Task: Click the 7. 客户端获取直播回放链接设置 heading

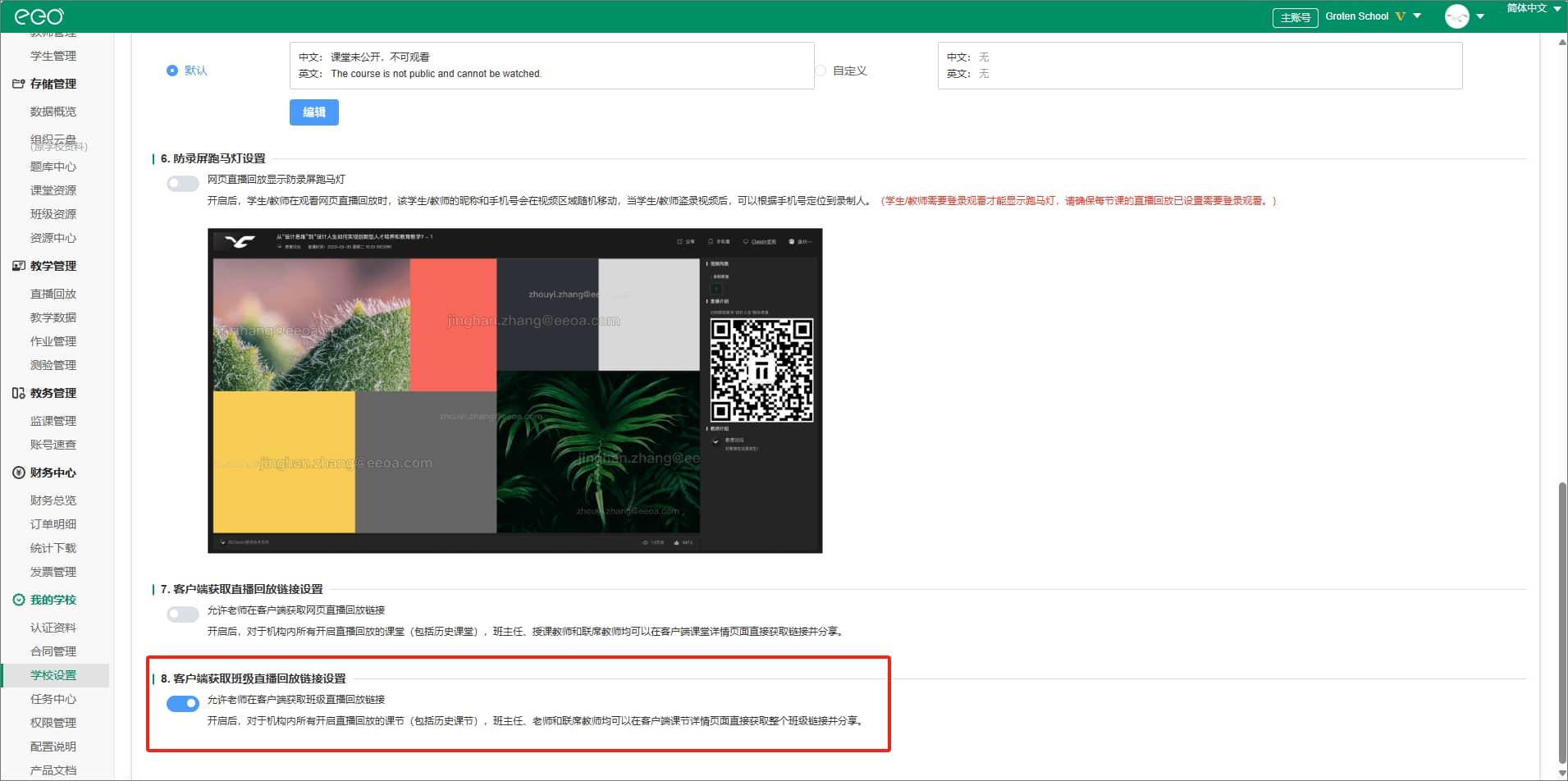Action: pyautogui.click(x=242, y=589)
